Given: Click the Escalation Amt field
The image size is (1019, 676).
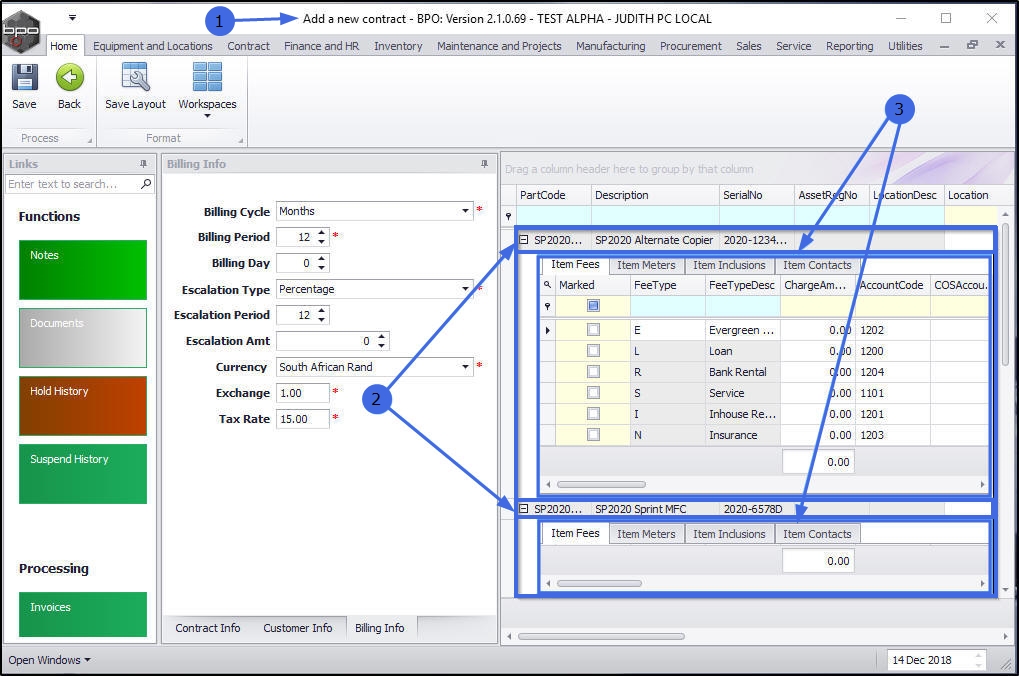Looking at the screenshot, I should pos(325,341).
